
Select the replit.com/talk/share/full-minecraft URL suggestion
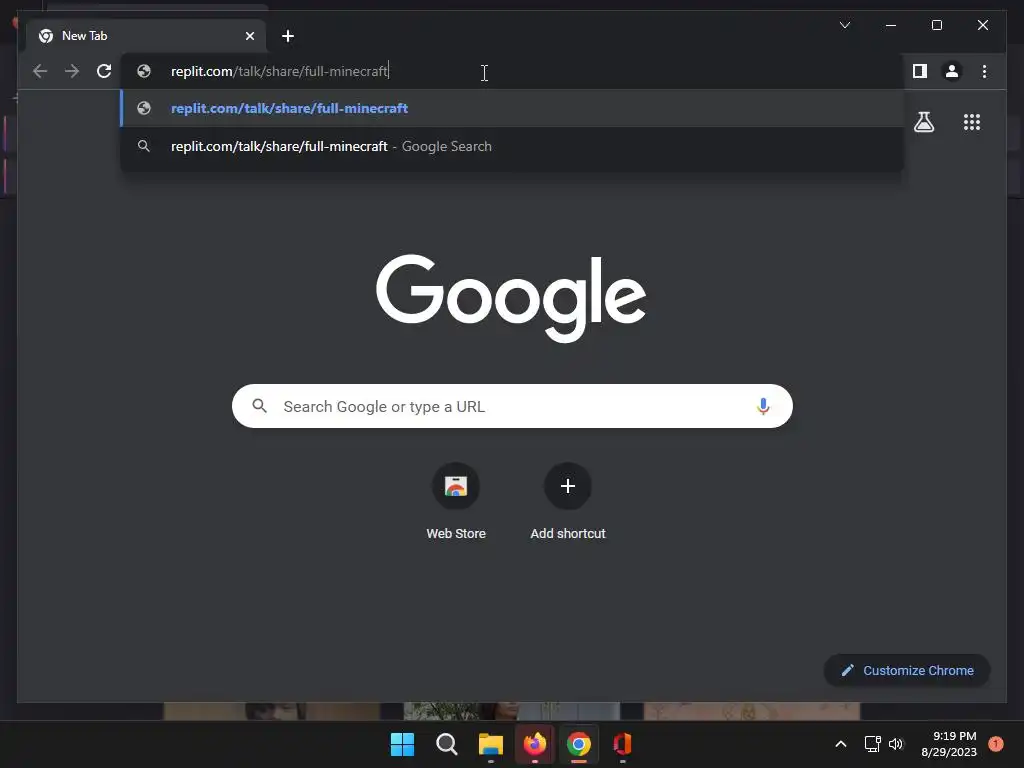(513, 108)
